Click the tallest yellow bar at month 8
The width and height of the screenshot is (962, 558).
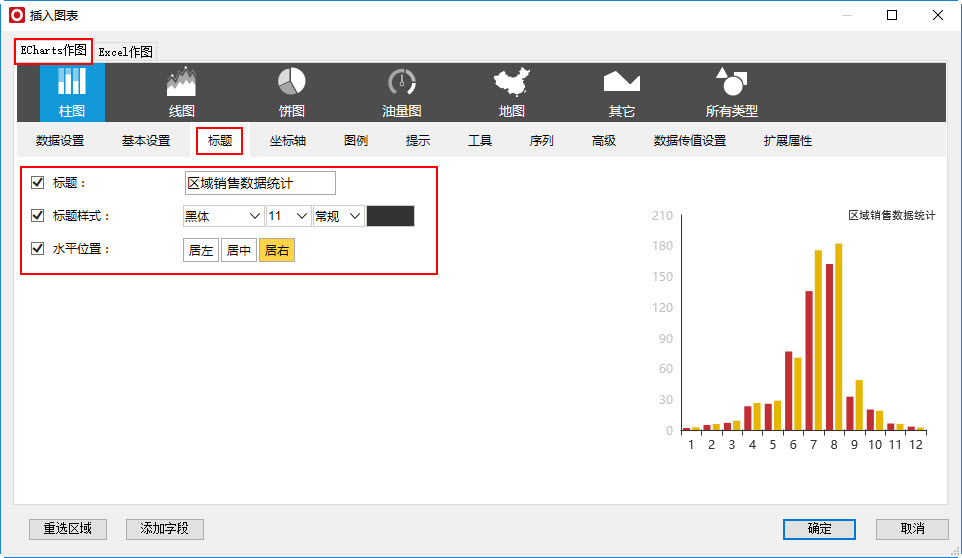(839, 337)
